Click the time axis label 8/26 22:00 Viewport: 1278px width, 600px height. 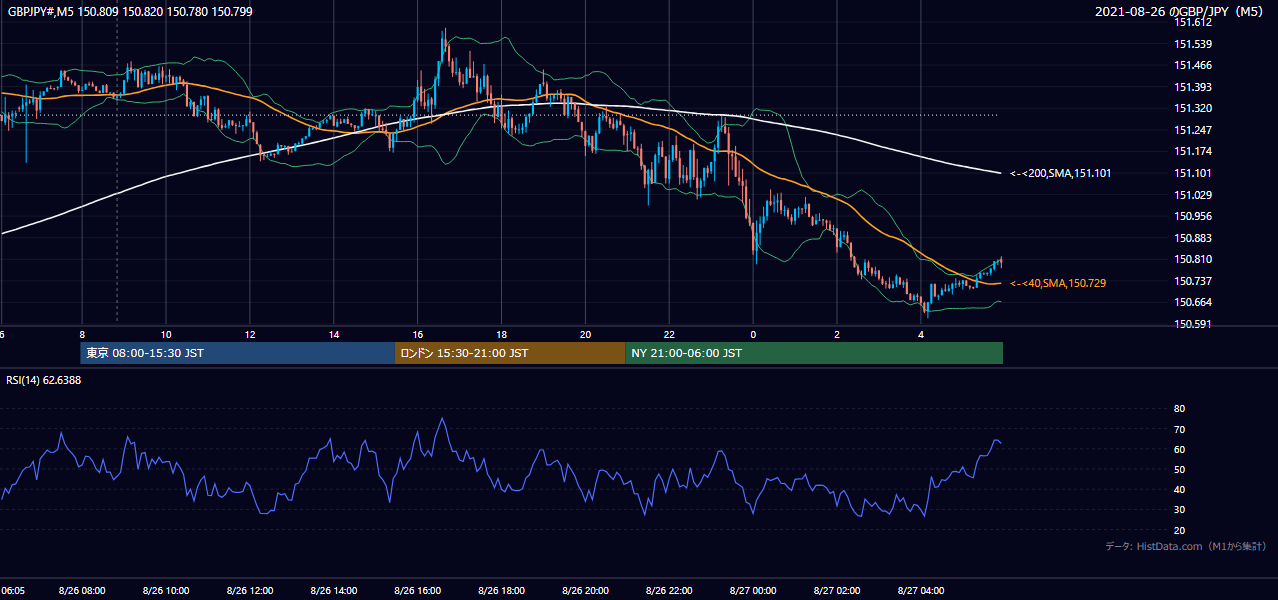669,591
